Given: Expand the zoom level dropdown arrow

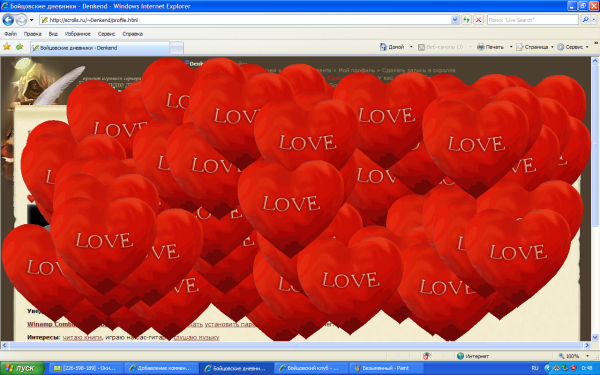Looking at the screenshot, I should pos(587,356).
